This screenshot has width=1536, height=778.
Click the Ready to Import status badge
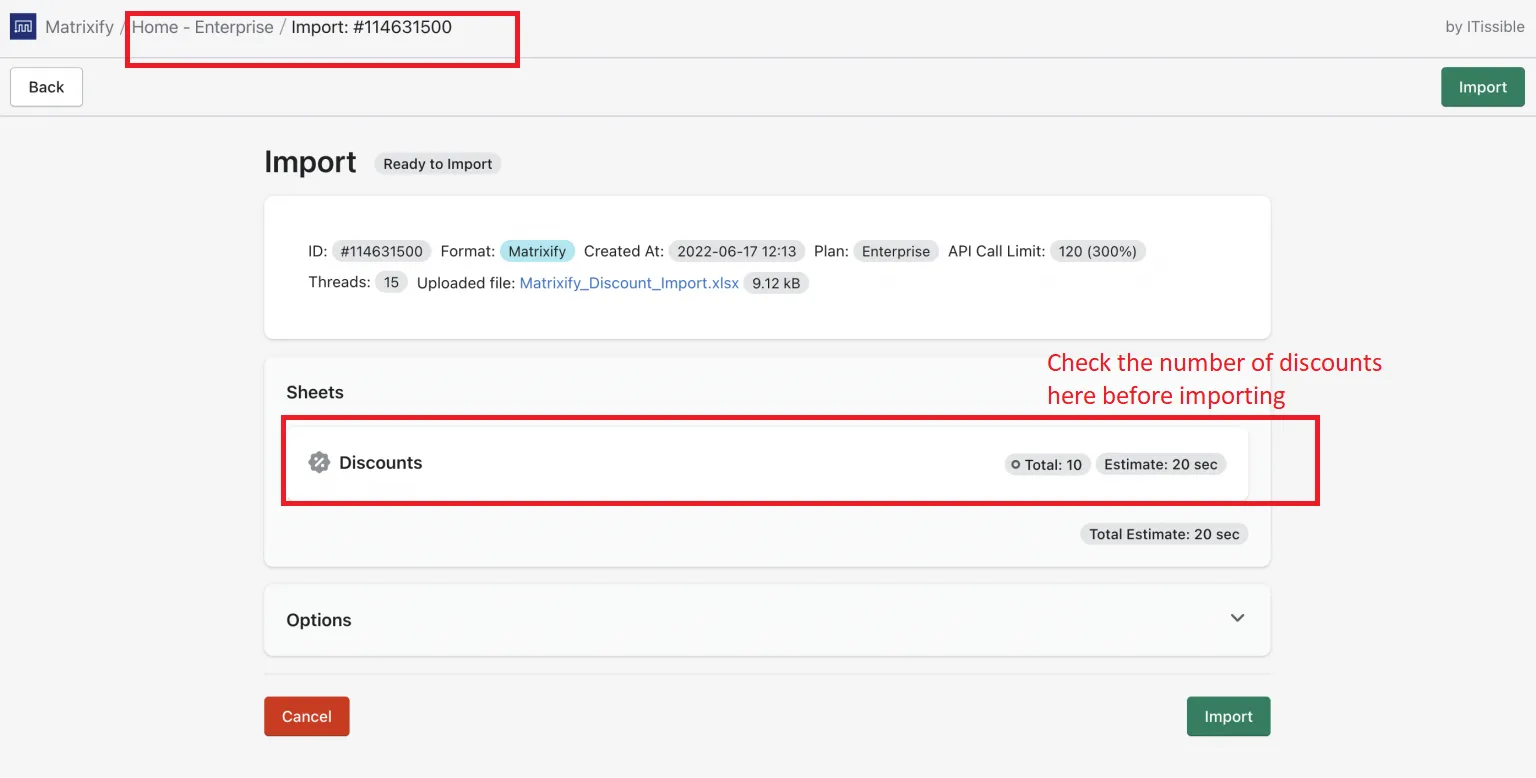[x=438, y=164]
